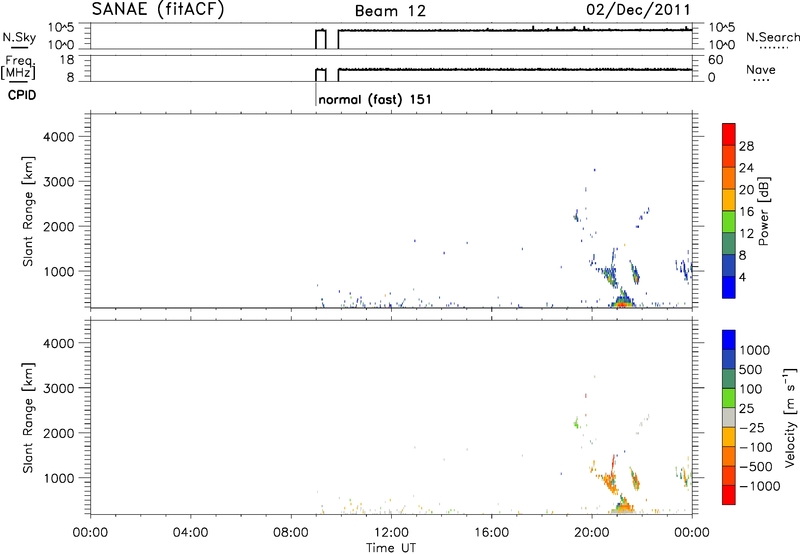Click the Nave legend label
The image size is (800, 554).
761,69
